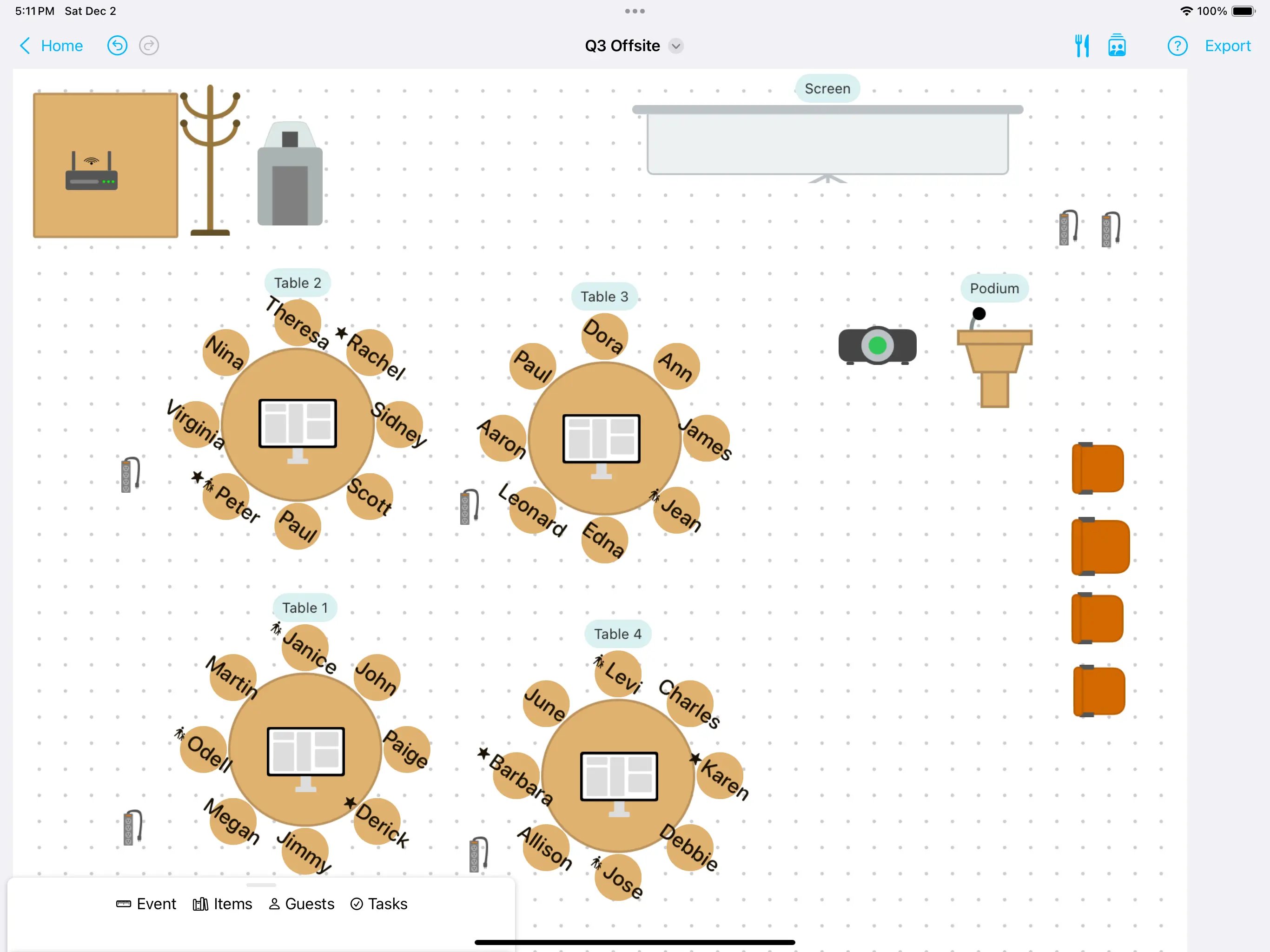This screenshot has height=952, width=1270.
Task: Select the power strip left of Table 2
Action: (130, 475)
